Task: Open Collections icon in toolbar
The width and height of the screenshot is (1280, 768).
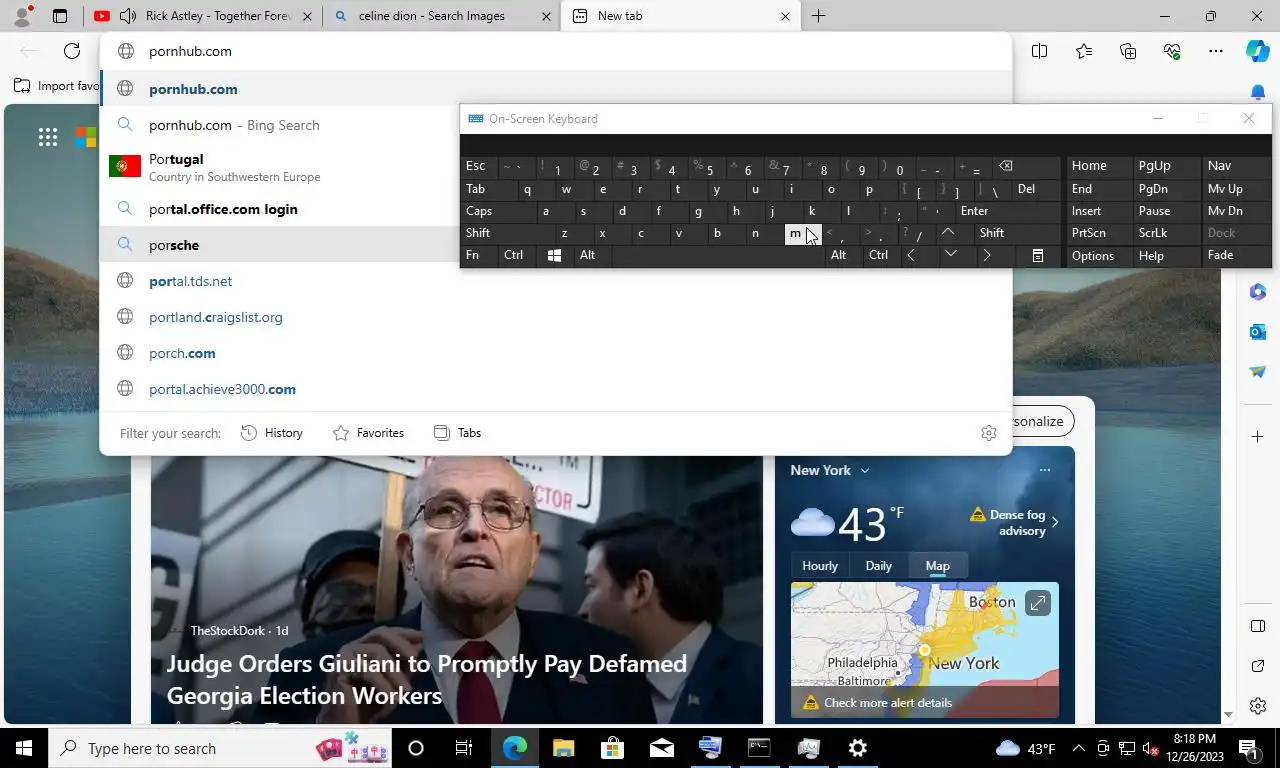Action: click(x=1128, y=51)
